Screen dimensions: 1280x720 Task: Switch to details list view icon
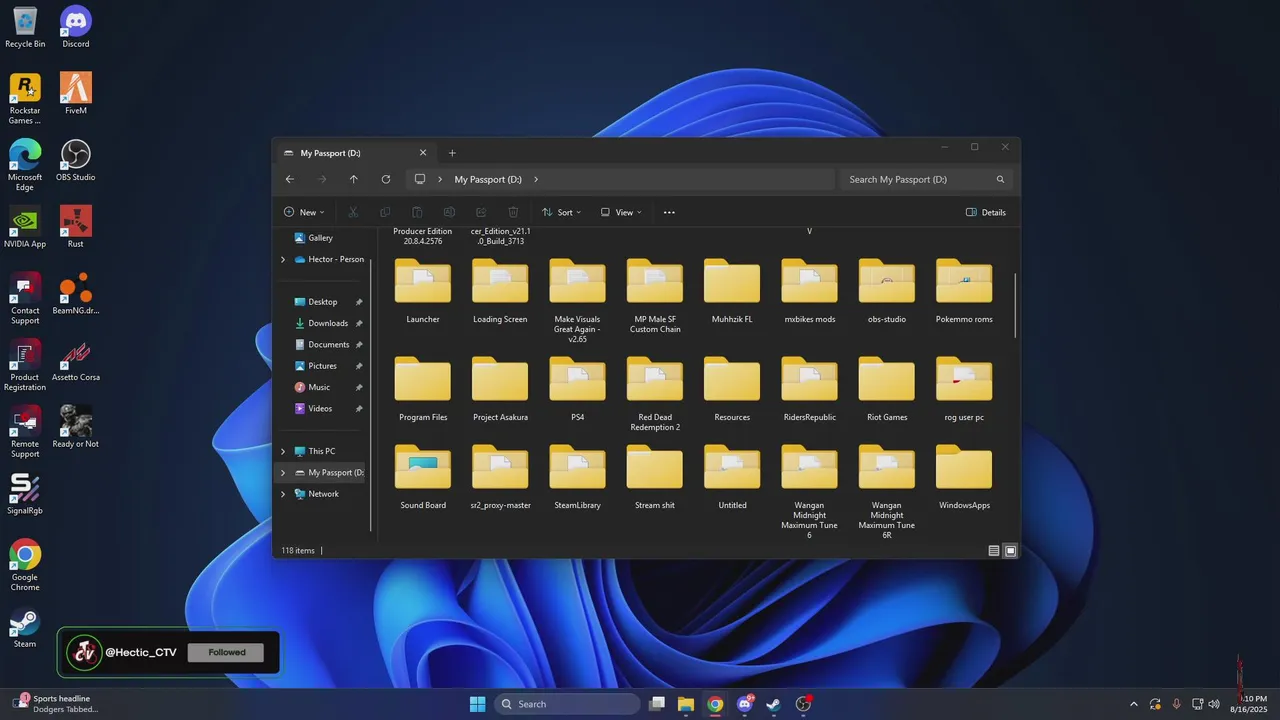[x=994, y=551]
